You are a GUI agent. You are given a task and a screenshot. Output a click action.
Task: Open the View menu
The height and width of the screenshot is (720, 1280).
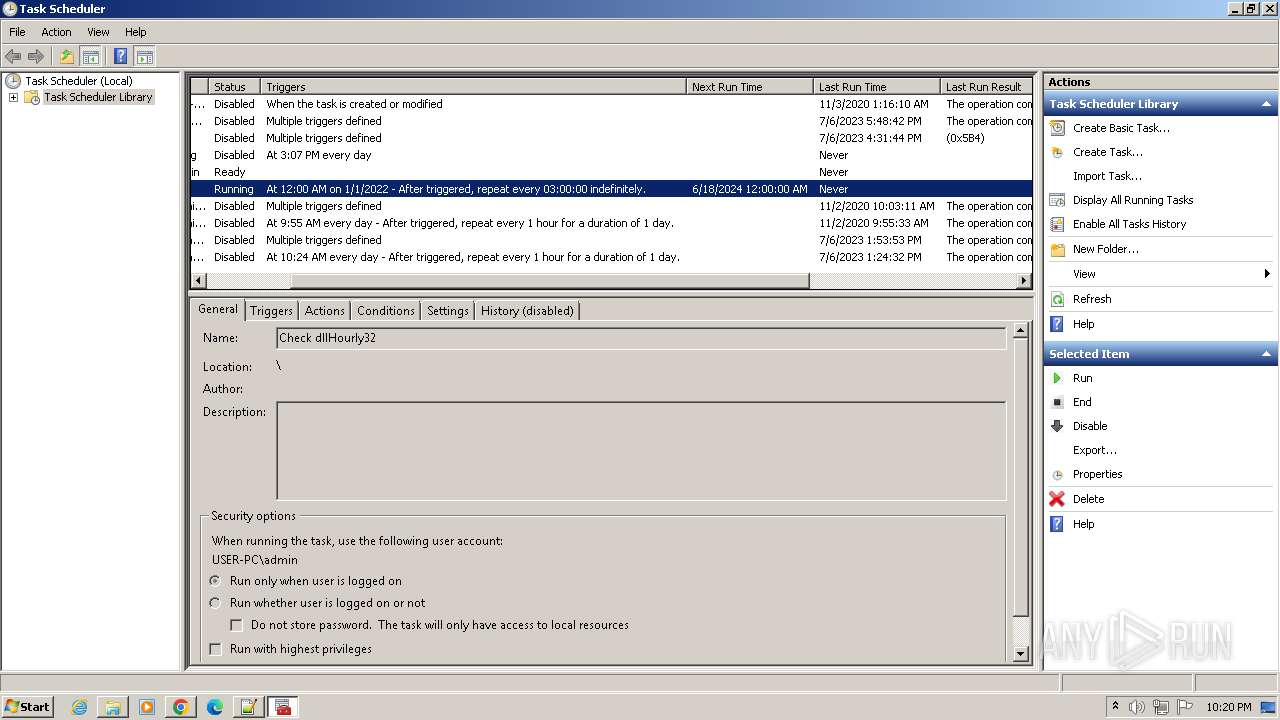click(98, 32)
